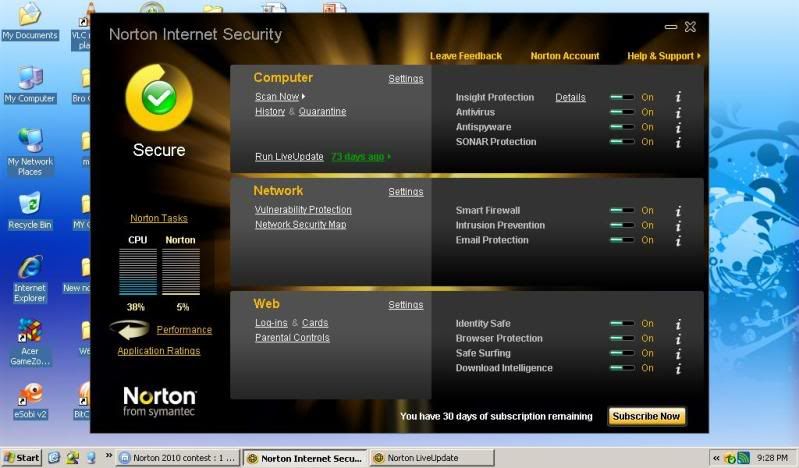
Task: Click the Norton usage meter
Action: 181,272
